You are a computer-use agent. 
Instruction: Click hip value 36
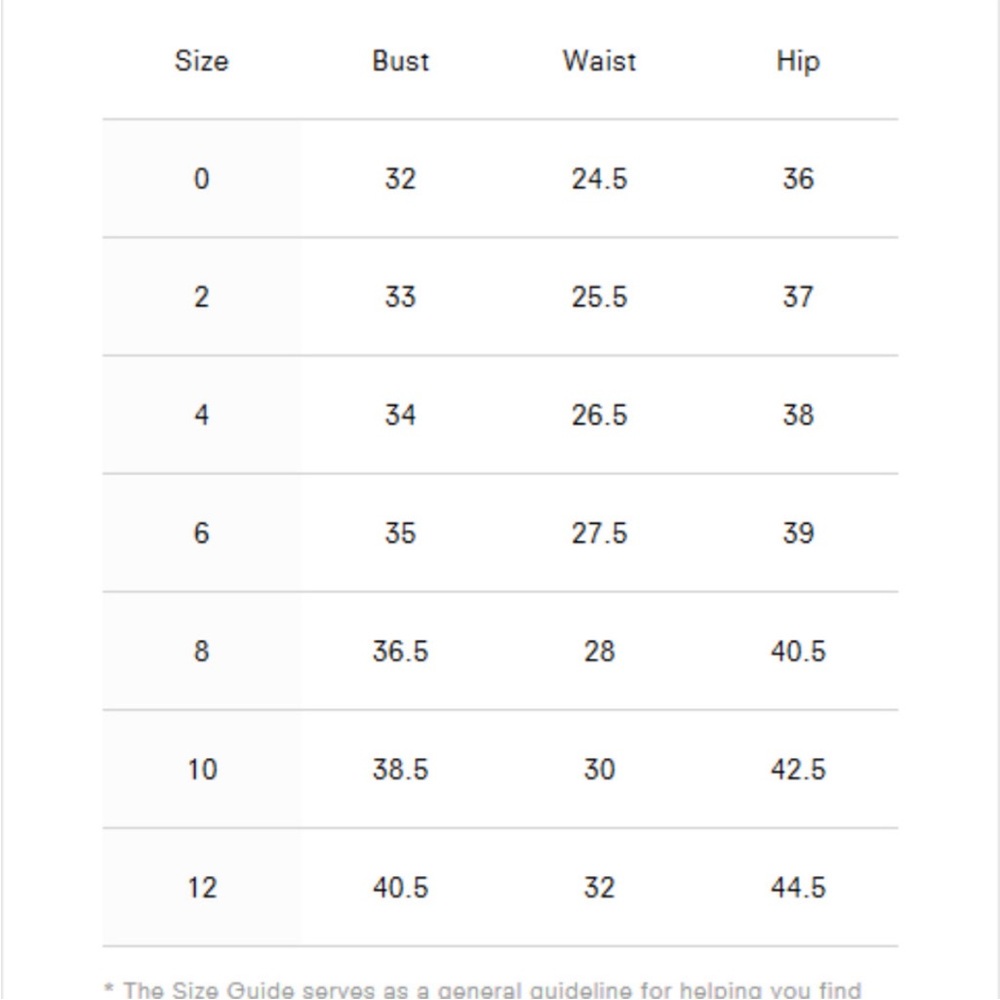798,179
